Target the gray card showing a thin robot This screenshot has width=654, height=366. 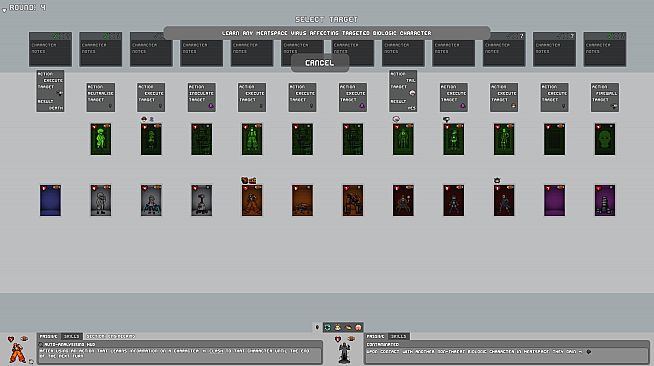pyautogui.click(x=201, y=201)
